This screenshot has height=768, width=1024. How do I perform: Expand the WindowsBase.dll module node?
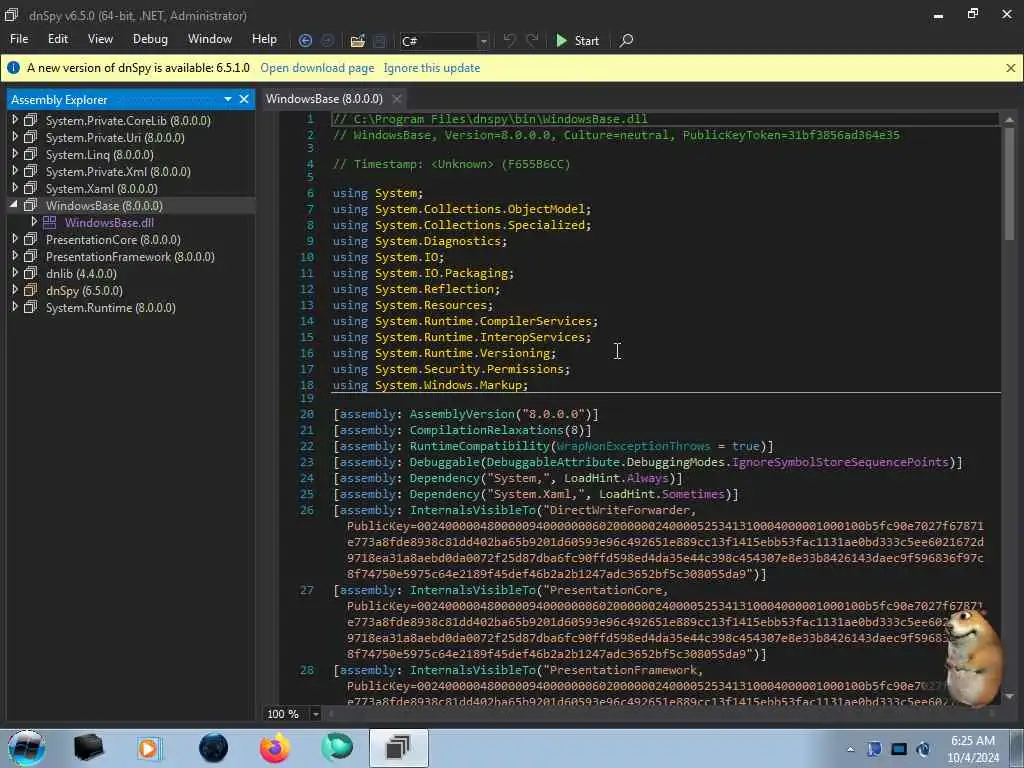[x=34, y=222]
